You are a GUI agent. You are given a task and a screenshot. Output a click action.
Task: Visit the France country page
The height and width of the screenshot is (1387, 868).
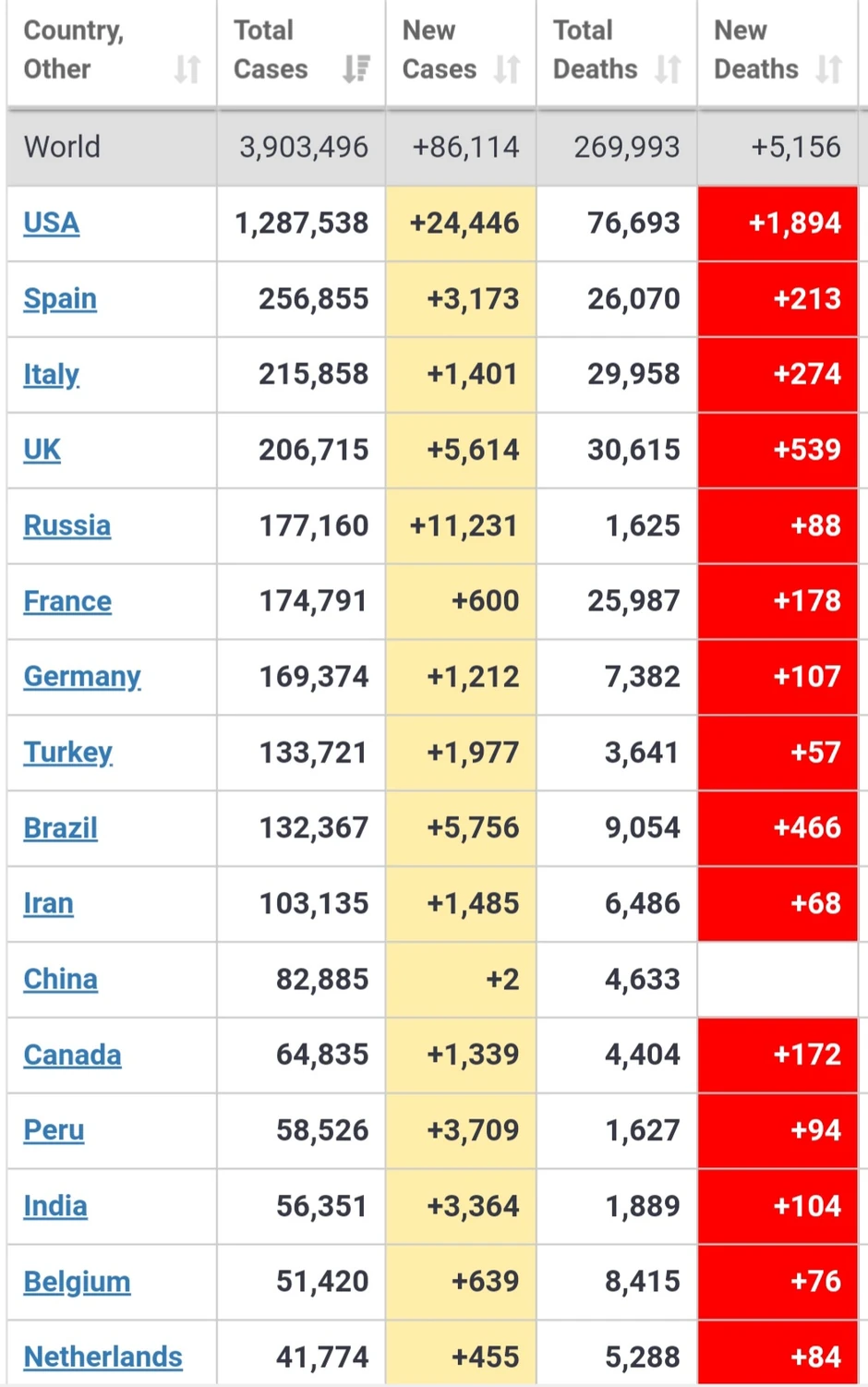pos(67,602)
